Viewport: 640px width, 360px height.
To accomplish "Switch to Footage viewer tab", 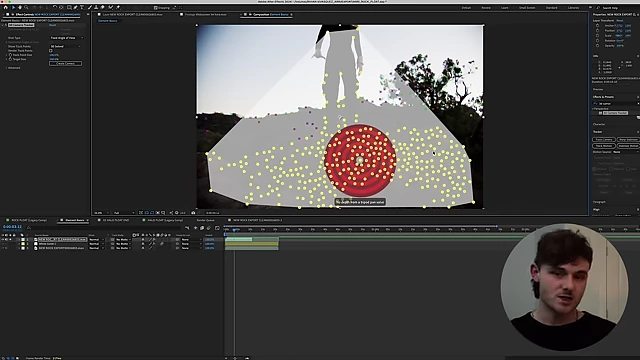I will [205, 14].
